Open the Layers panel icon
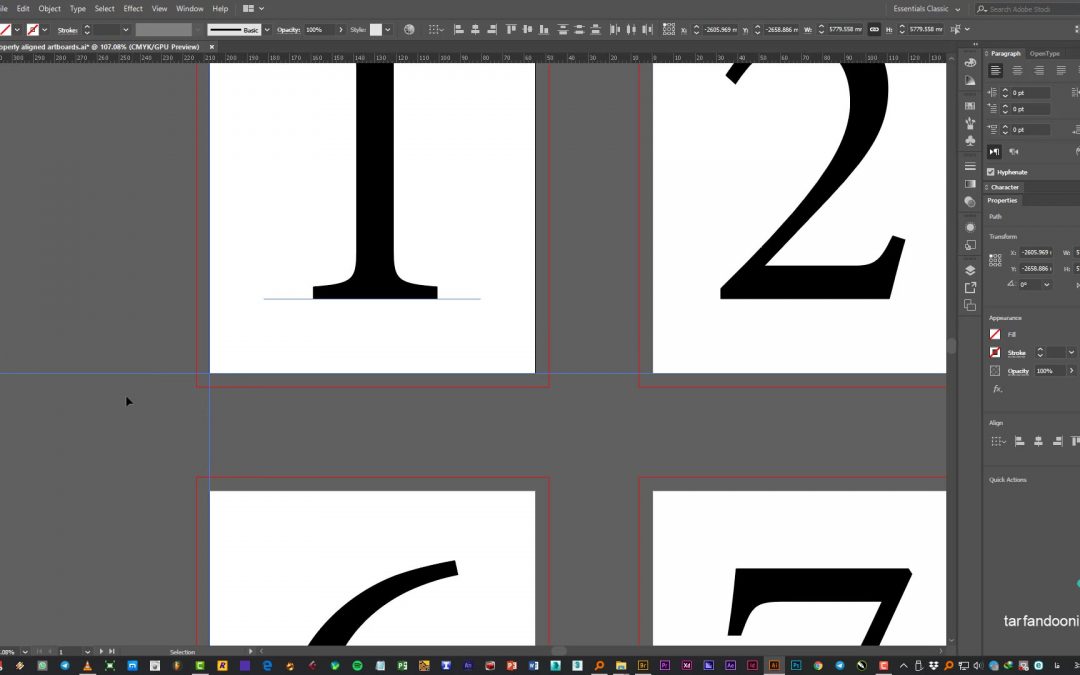 point(970,270)
